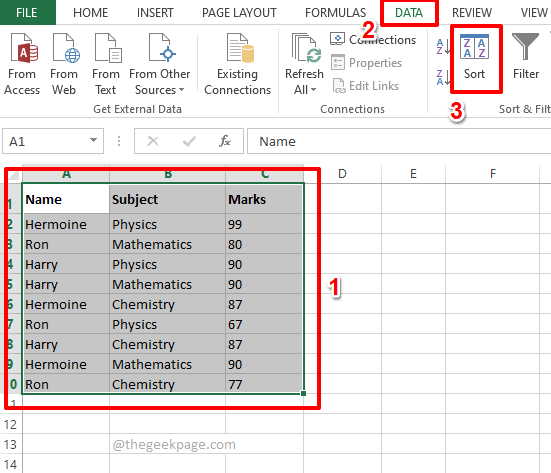Click the Insert Function fx button
This screenshot has height=473, width=551.
click(225, 141)
